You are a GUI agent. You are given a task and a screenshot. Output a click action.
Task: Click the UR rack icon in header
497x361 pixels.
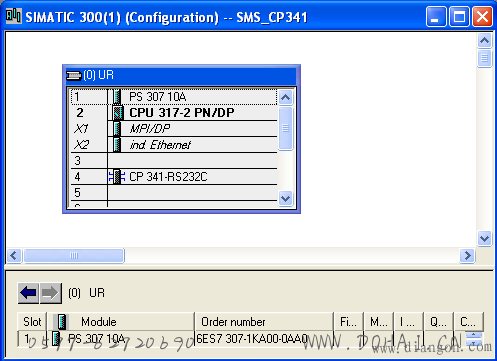point(74,76)
